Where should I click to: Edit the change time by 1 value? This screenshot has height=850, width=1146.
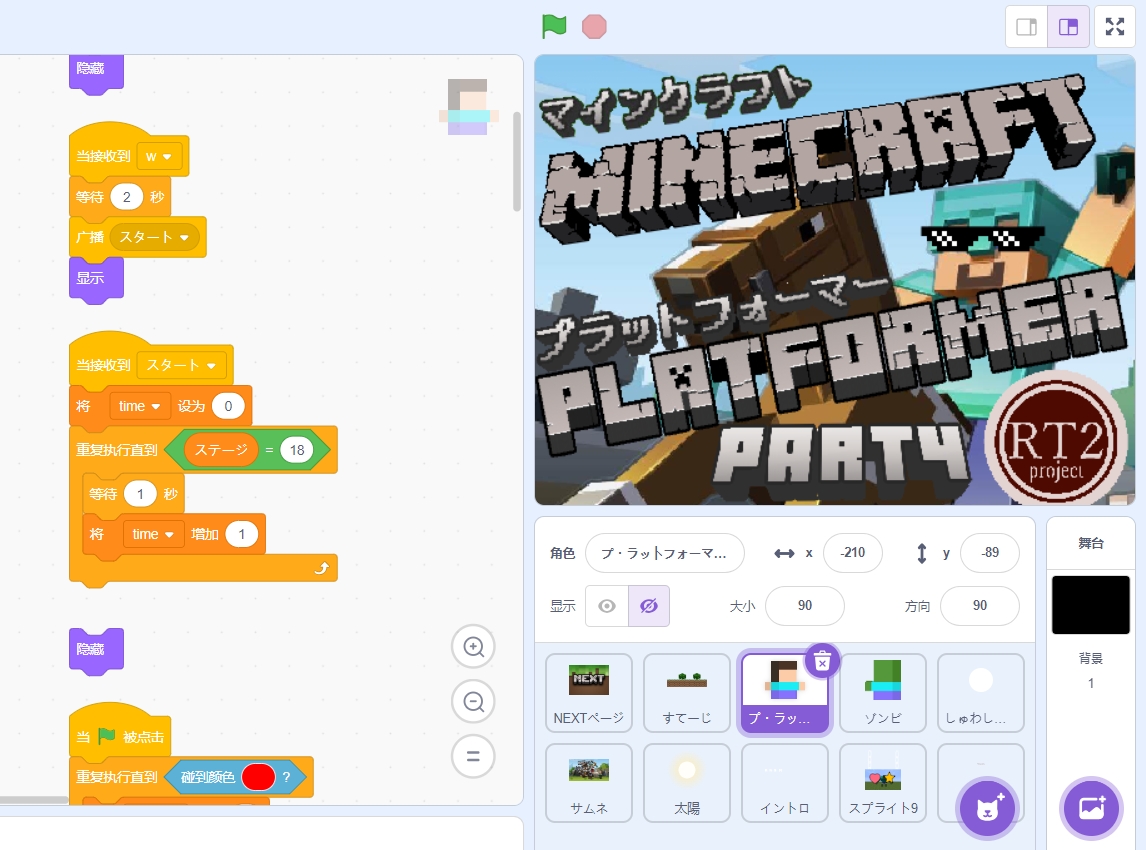point(242,535)
